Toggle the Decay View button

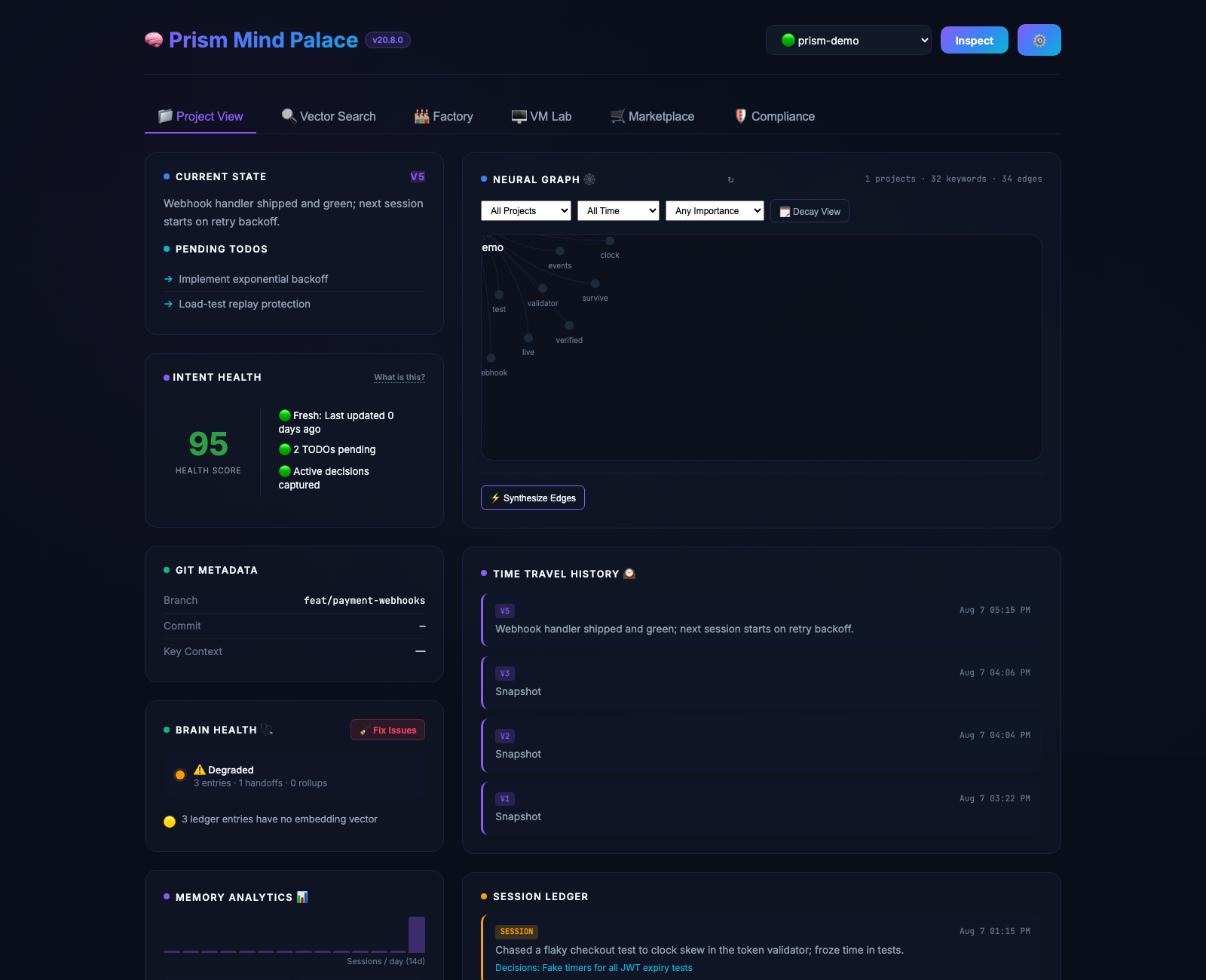[x=810, y=211]
